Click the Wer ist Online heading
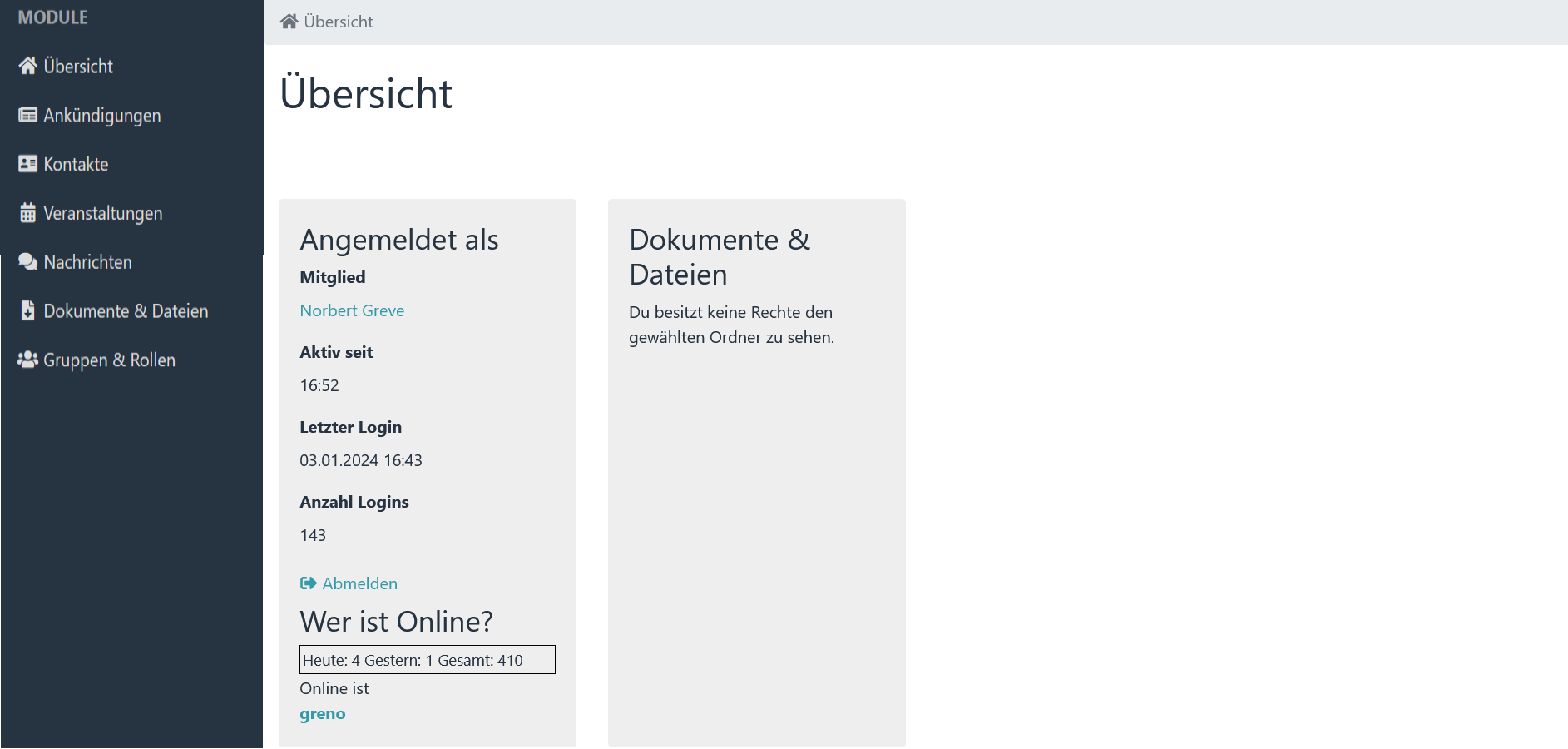Viewport: 1568px width, 749px height. click(397, 621)
